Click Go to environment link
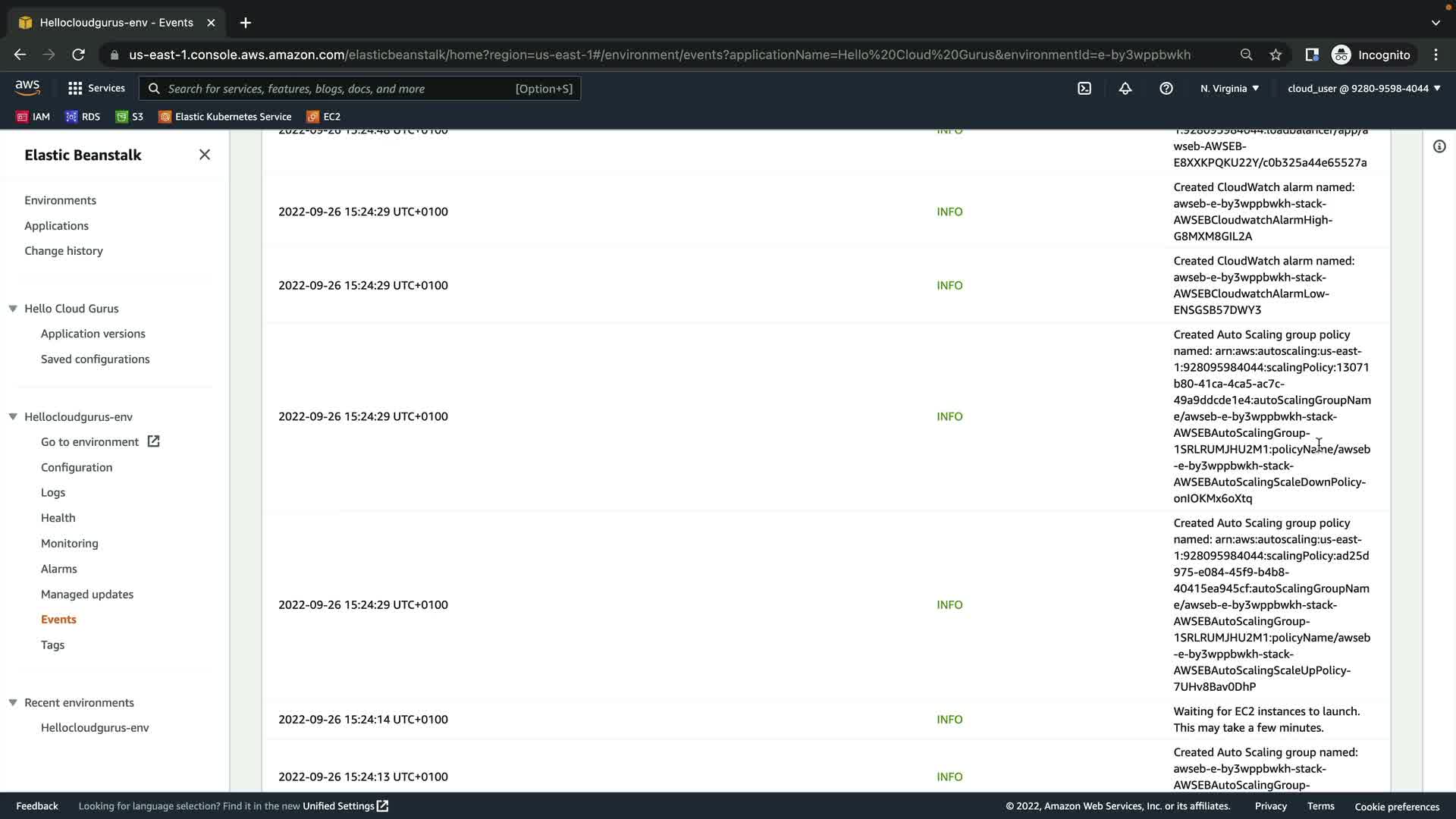The width and height of the screenshot is (1456, 819). pyautogui.click(x=90, y=442)
